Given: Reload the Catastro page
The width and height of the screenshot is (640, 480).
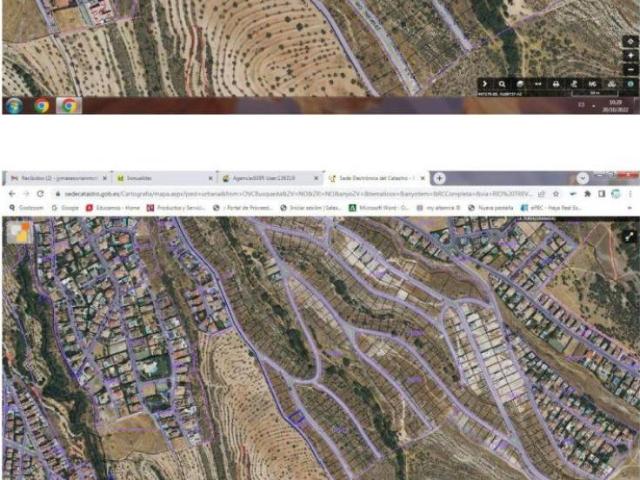Looking at the screenshot, I should coord(40,194).
